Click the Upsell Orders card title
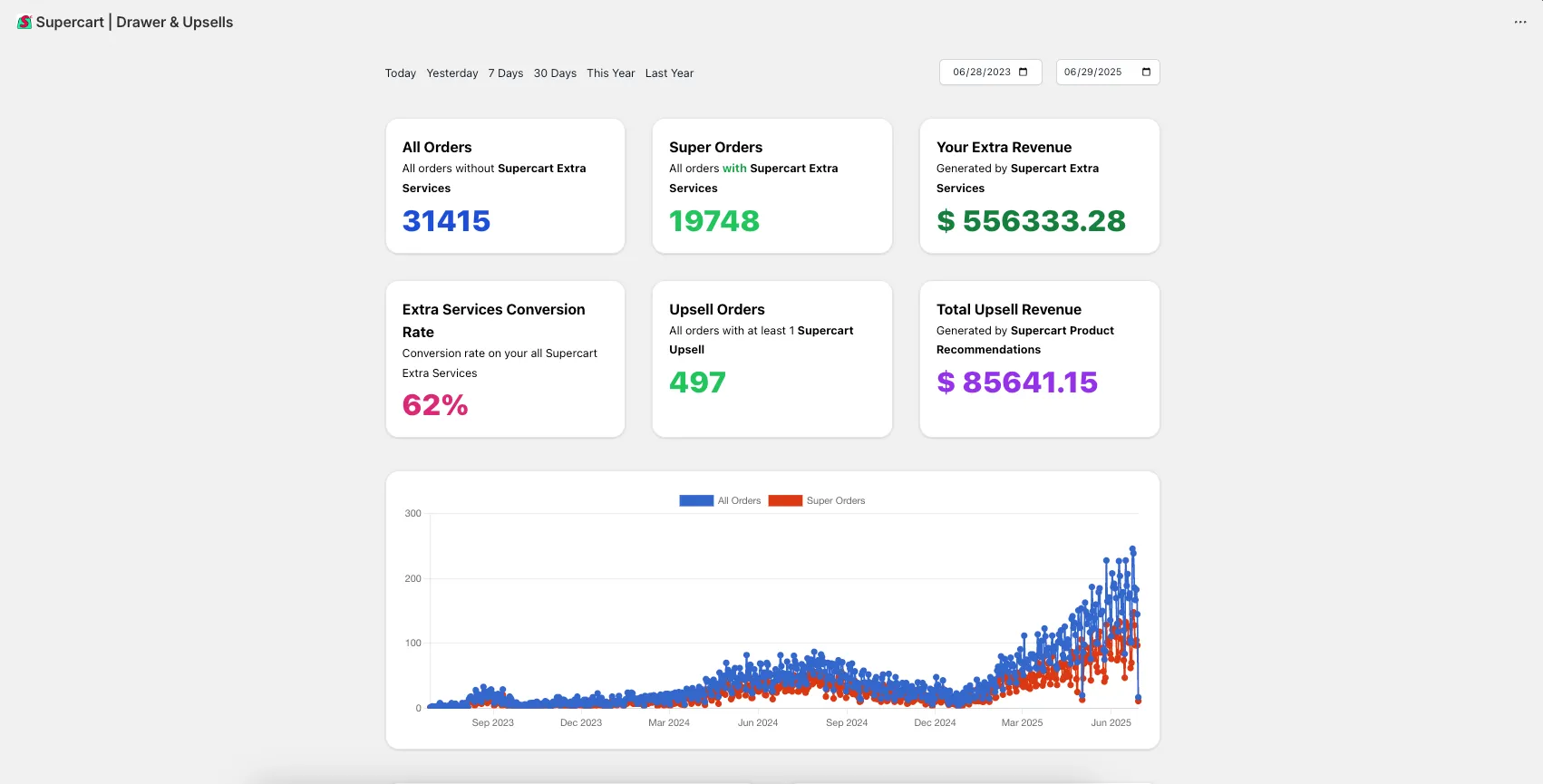The image size is (1543, 784). pyautogui.click(x=717, y=309)
